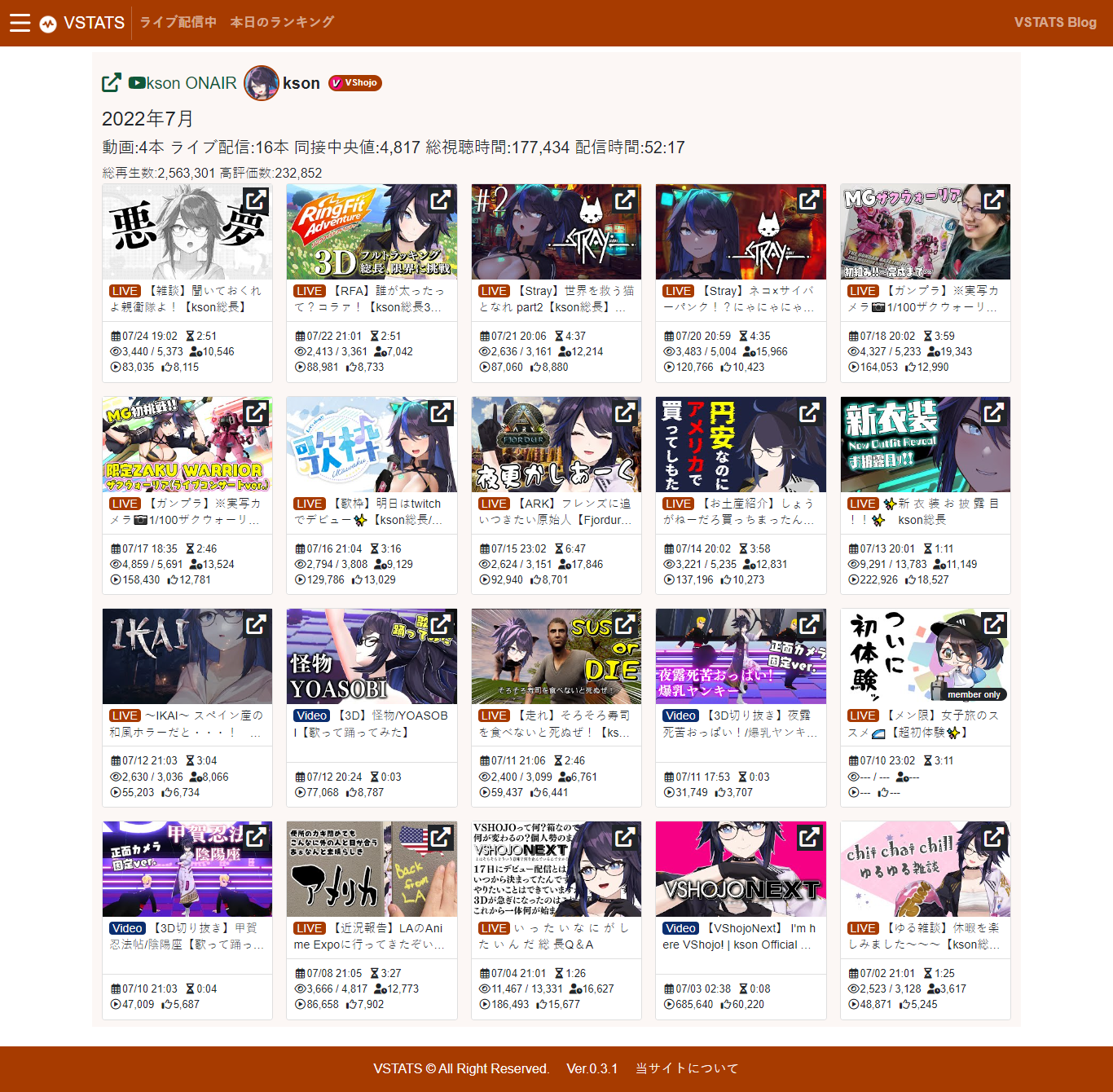The height and width of the screenshot is (1092, 1113).
Task: Open external link on 新衣装 thumbnail
Action: click(x=994, y=412)
